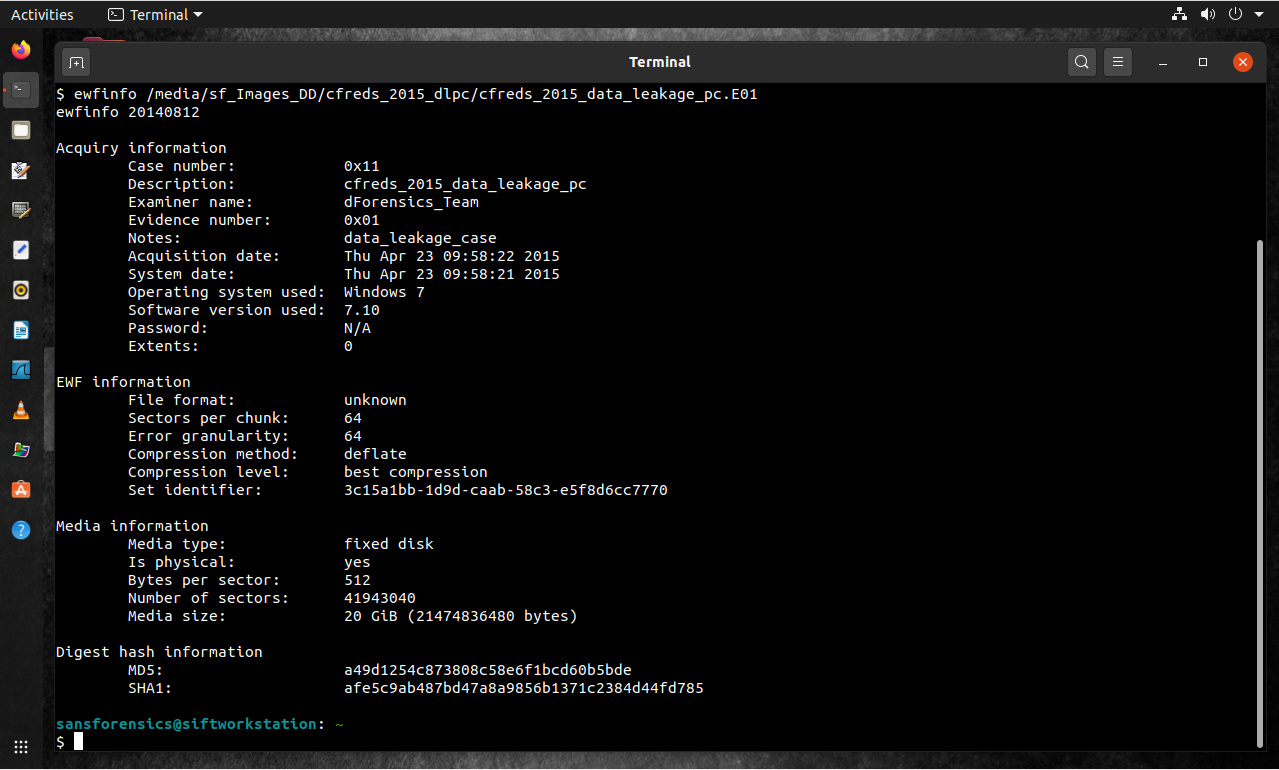This screenshot has height=770, width=1279.
Task: Open the Help icon in dock
Action: [x=21, y=530]
